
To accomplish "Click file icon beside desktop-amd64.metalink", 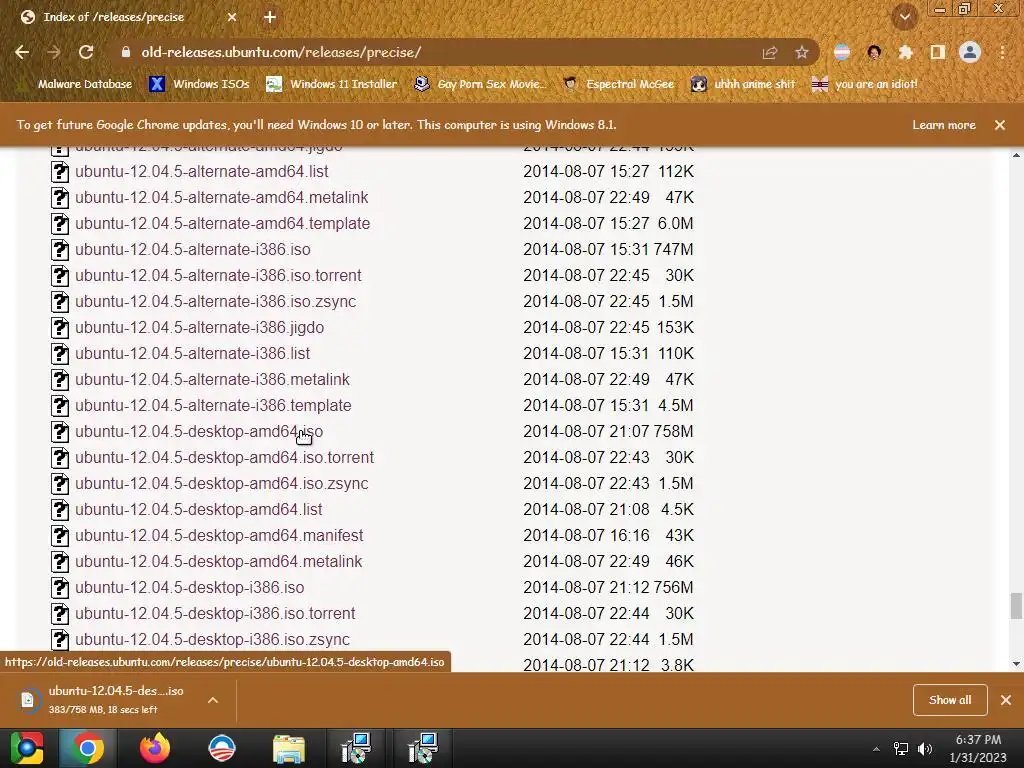I will tap(60, 562).
